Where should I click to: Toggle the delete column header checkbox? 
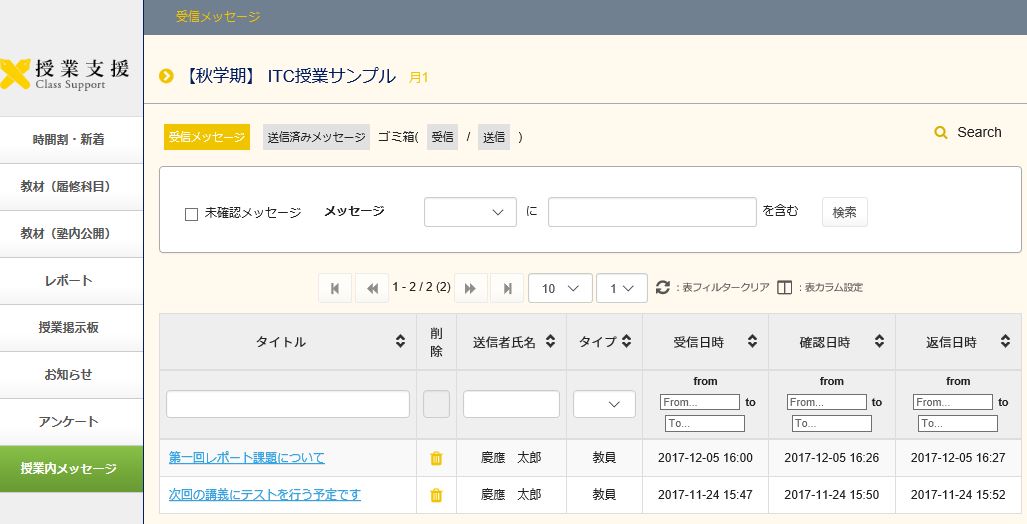click(436, 404)
